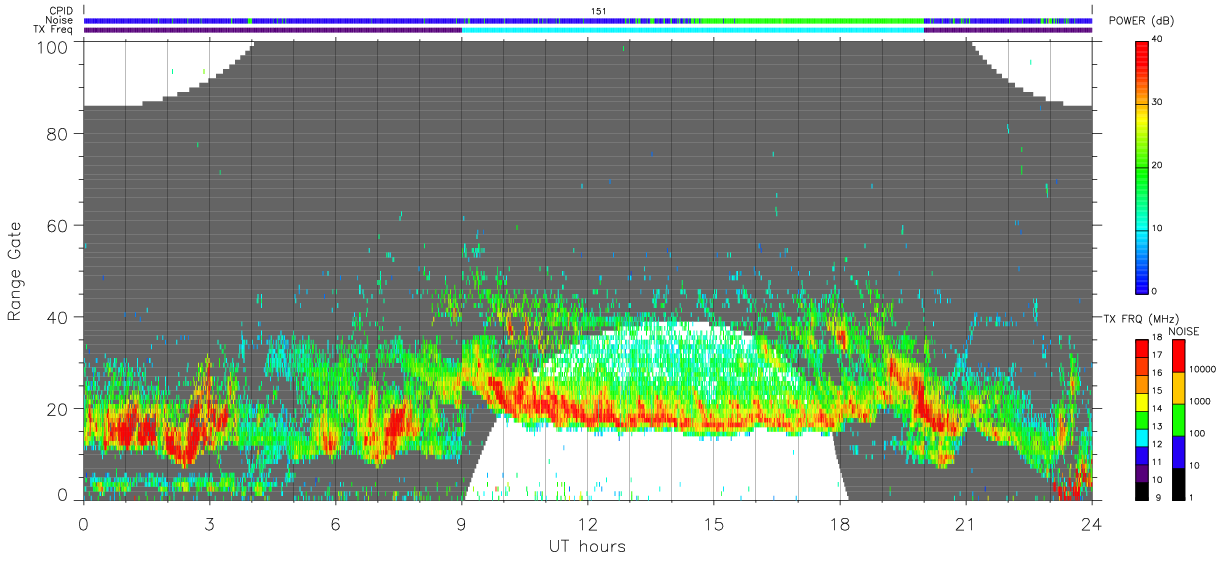Click the TX Freq row label

coord(54,30)
